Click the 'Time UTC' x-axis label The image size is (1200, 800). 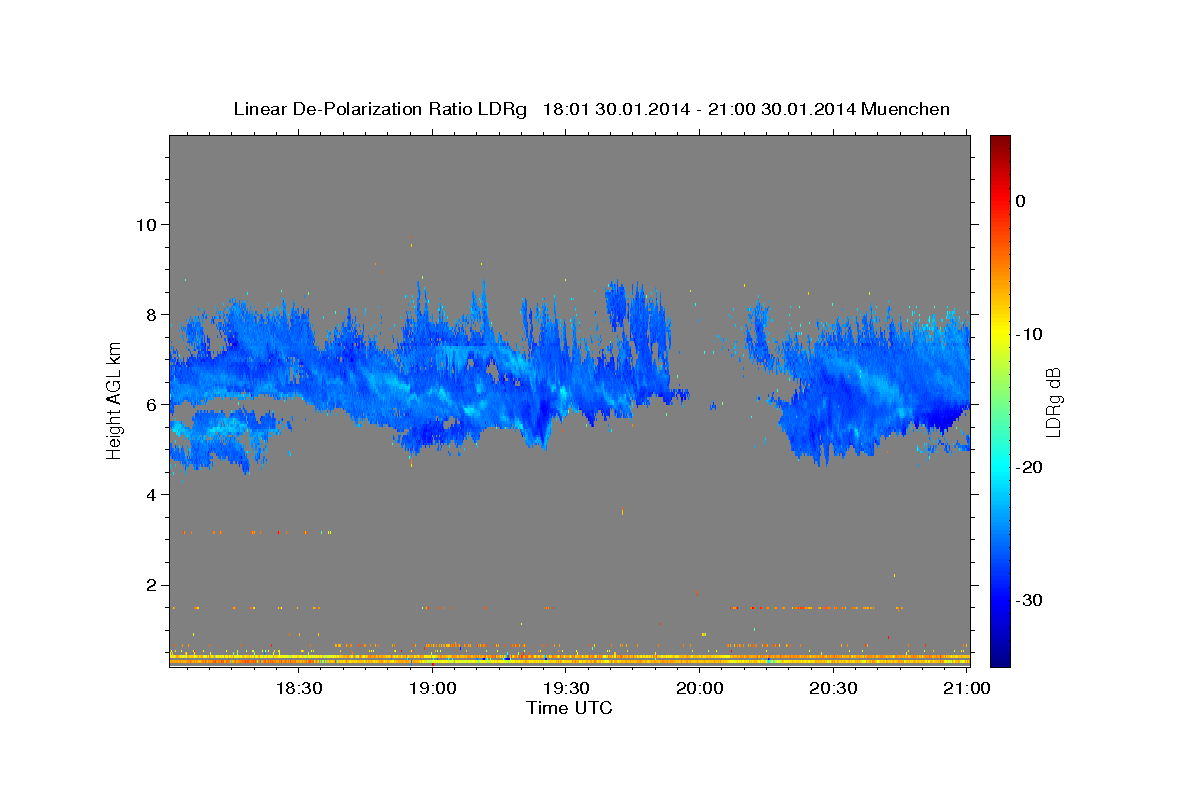pyautogui.click(x=569, y=708)
